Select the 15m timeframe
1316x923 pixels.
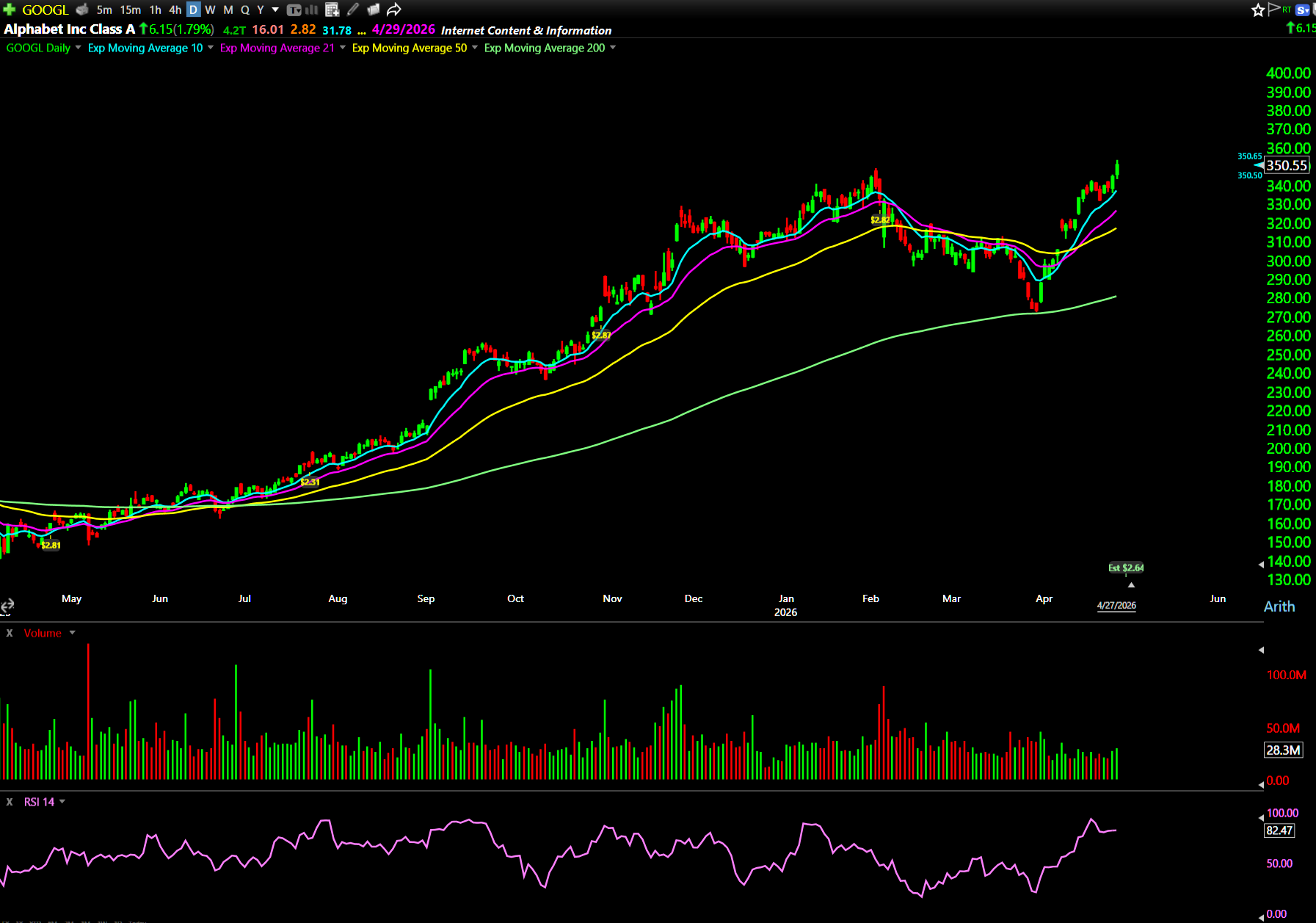[x=130, y=10]
